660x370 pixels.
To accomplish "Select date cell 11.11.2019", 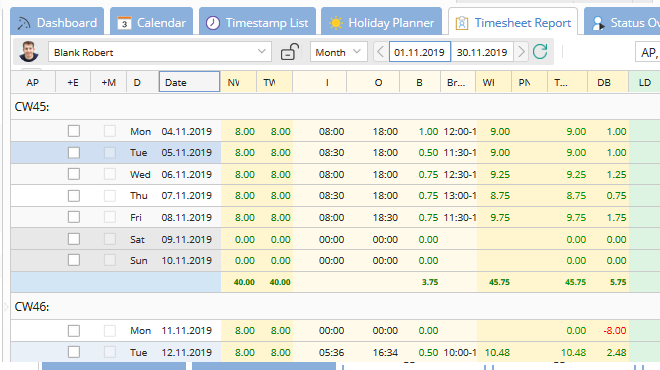I will pos(186,331).
